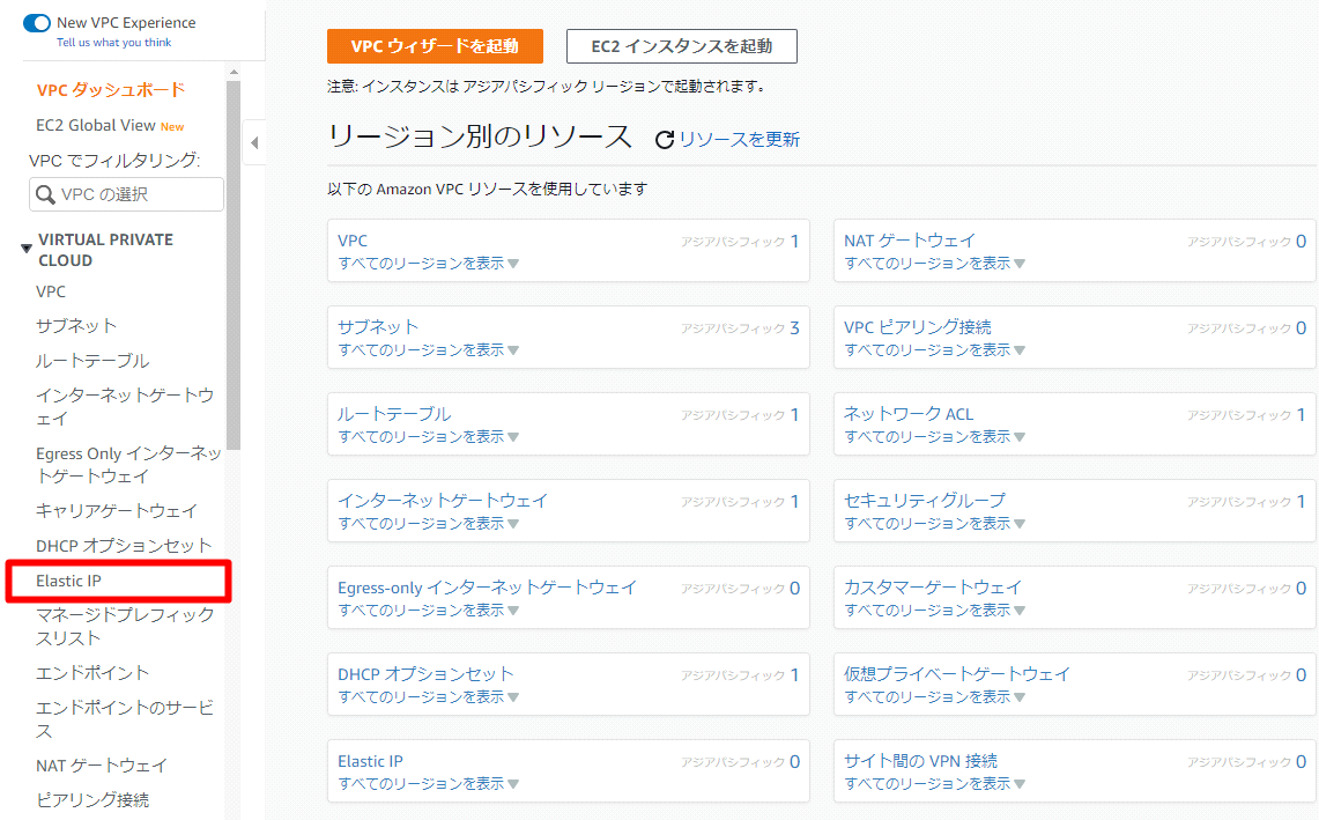
Task: Open キャリアゲートウェイ in the sidebar
Action: [117, 511]
